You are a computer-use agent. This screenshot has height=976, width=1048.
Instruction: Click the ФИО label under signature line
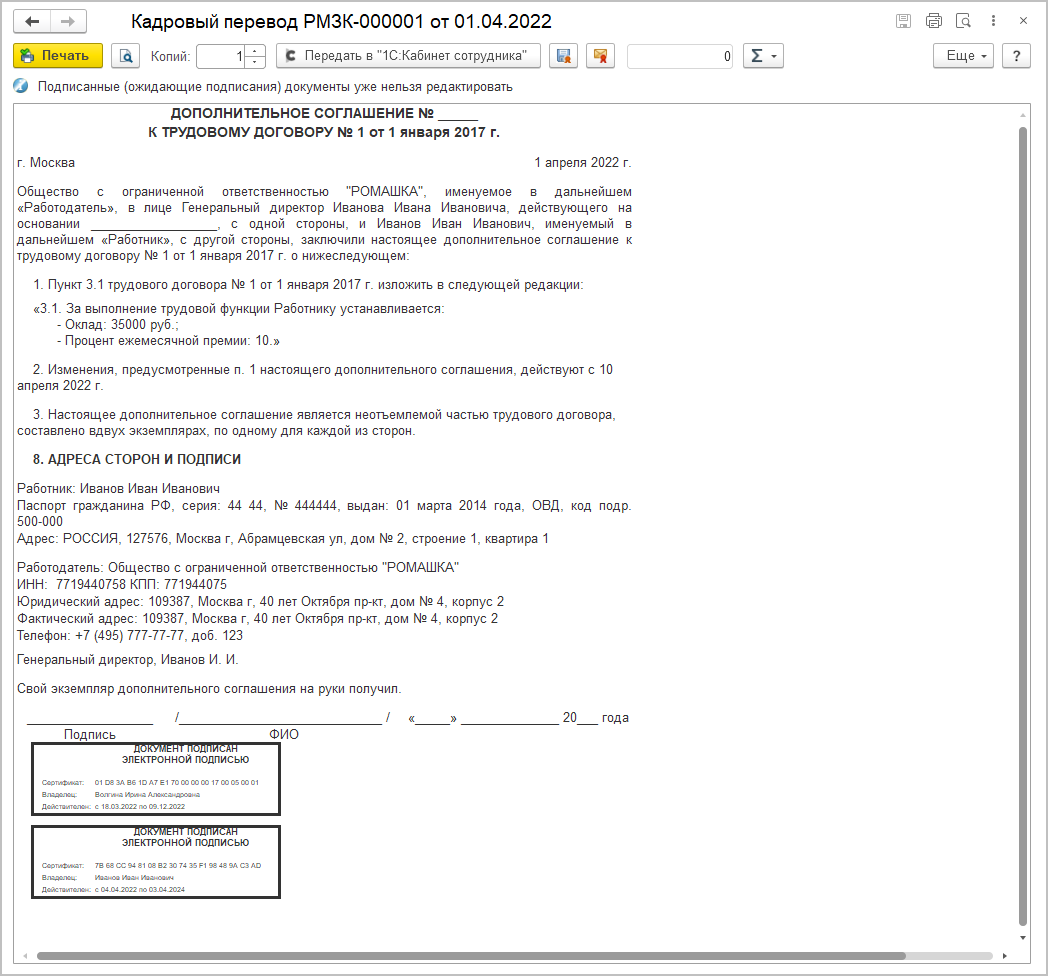click(x=284, y=735)
